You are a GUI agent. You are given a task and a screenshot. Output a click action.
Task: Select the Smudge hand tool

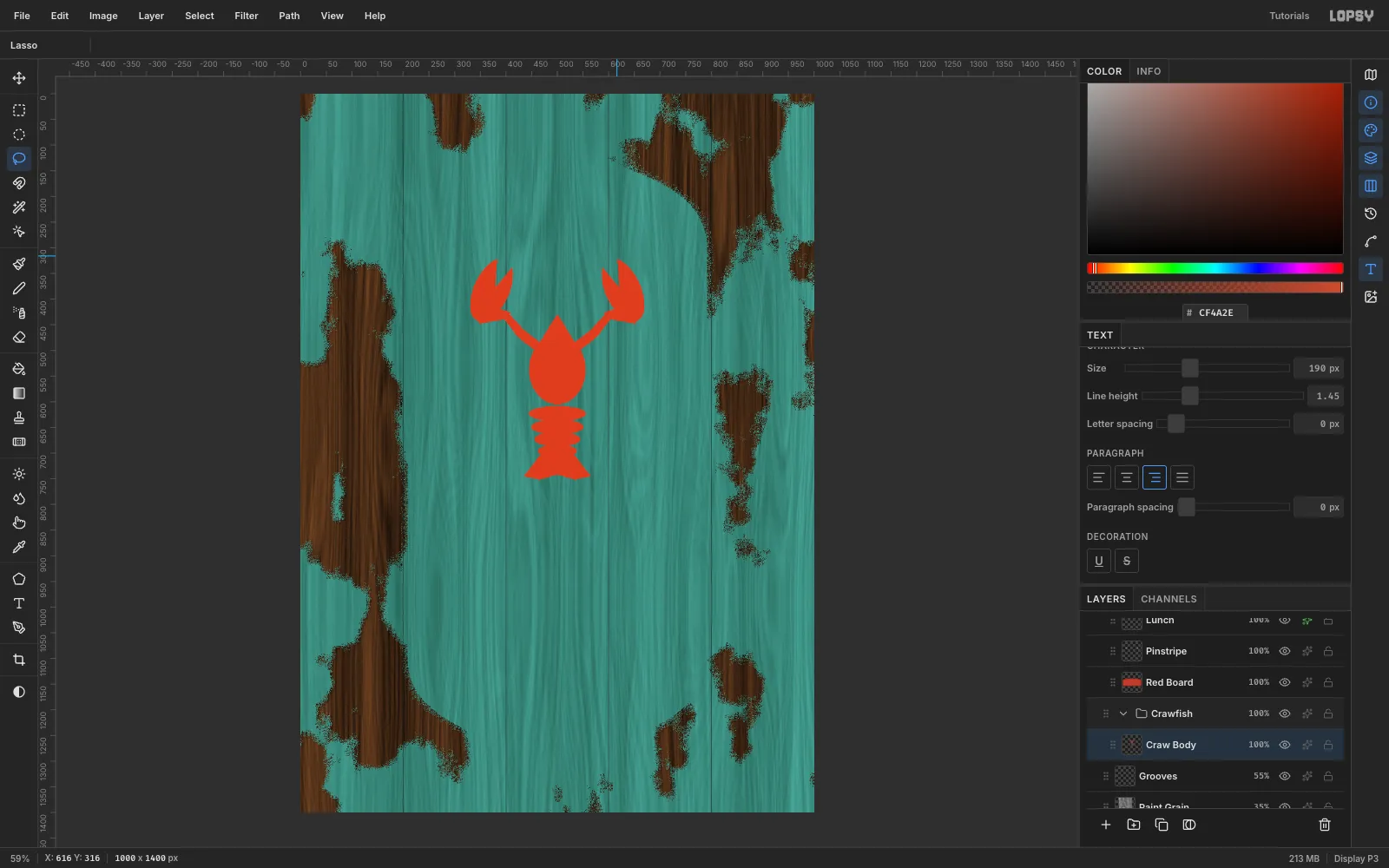[19, 523]
